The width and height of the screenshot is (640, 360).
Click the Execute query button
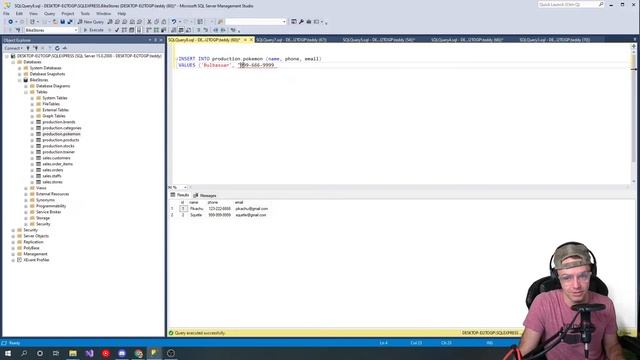pyautogui.click(x=93, y=30)
